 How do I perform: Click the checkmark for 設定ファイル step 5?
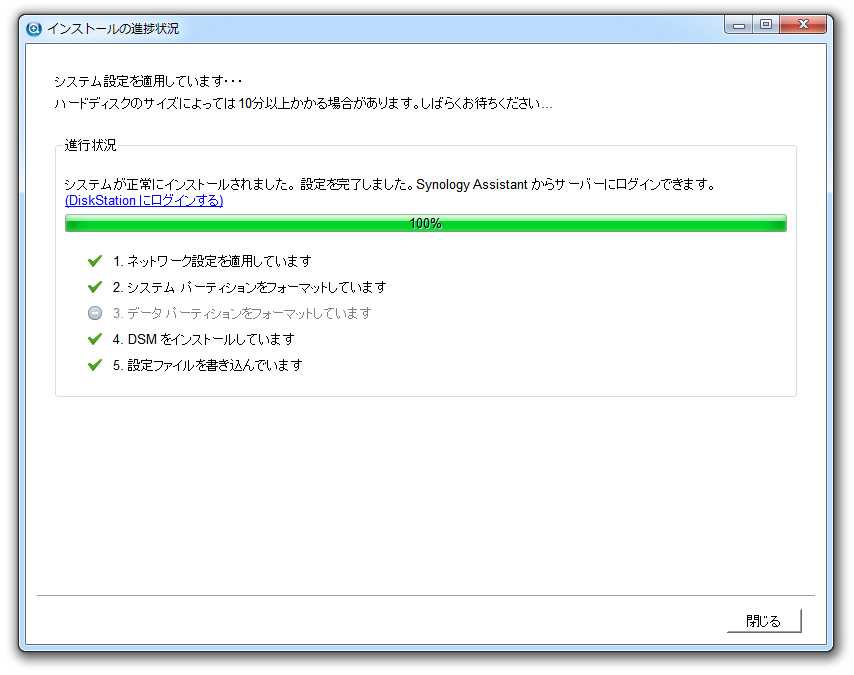(x=95, y=365)
